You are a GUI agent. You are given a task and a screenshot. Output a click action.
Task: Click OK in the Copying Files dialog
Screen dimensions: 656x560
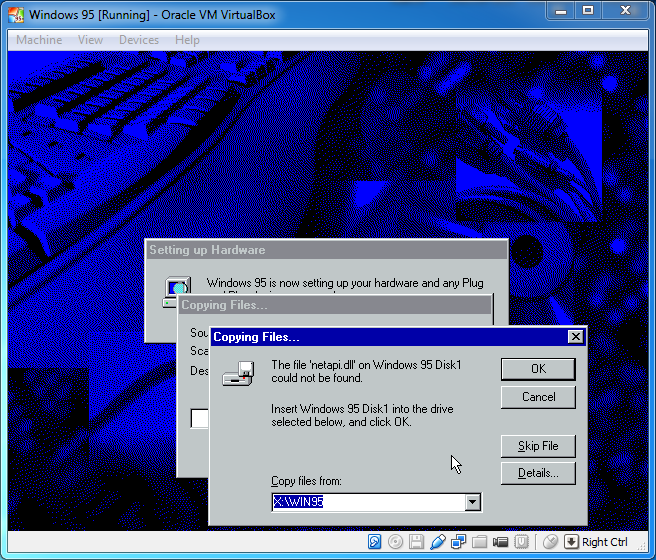(538, 369)
